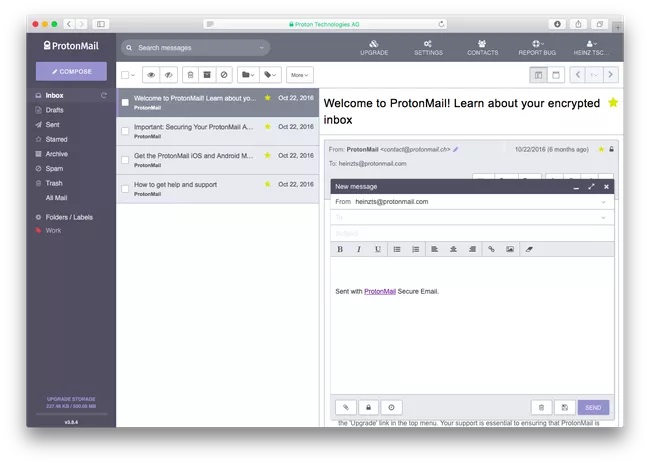The width and height of the screenshot is (650, 465).
Task: Align text center
Action: coord(454,249)
